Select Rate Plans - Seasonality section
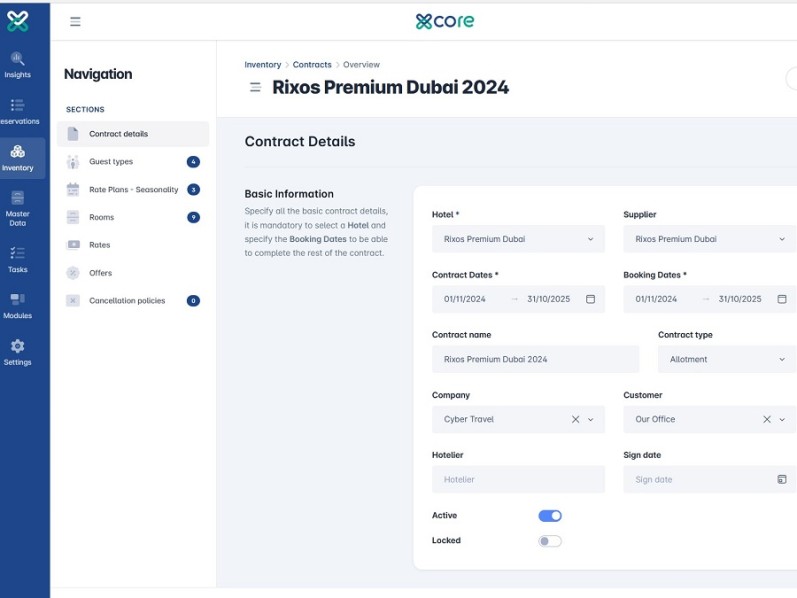 [x=133, y=190]
